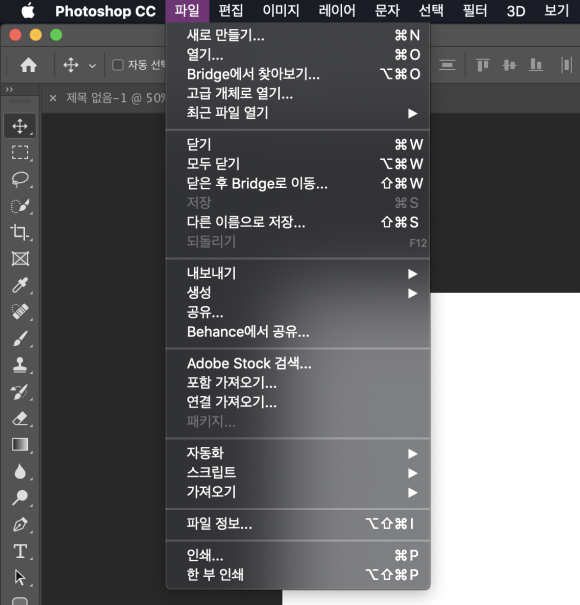
Task: Choose 공유... menu item
Action: (x=298, y=312)
